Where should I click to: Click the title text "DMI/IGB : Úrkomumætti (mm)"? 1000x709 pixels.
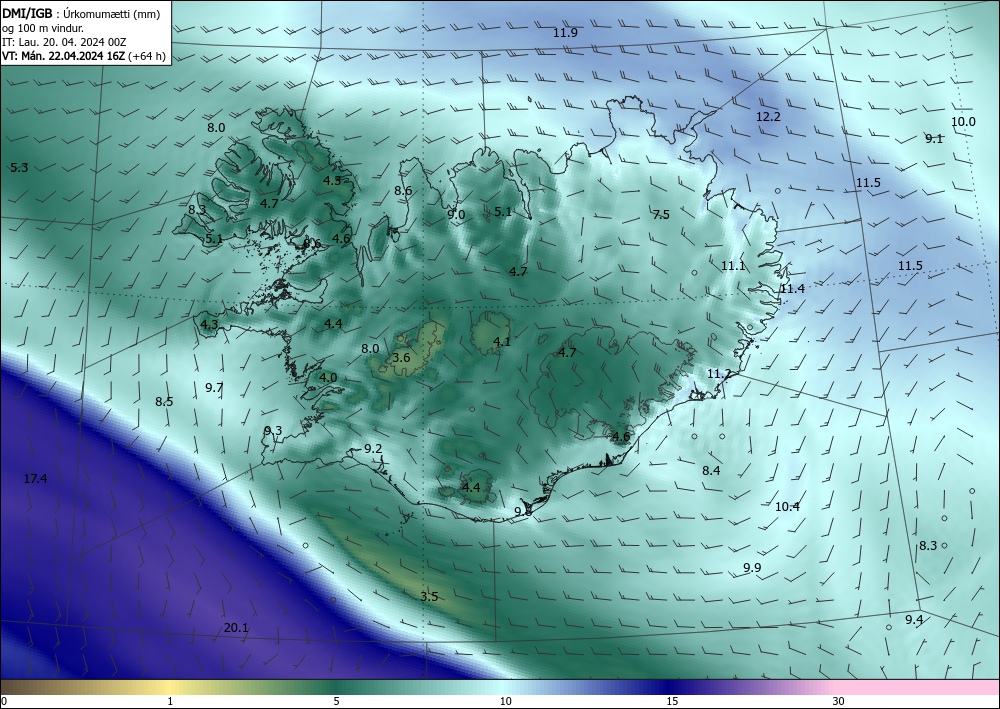[81, 13]
